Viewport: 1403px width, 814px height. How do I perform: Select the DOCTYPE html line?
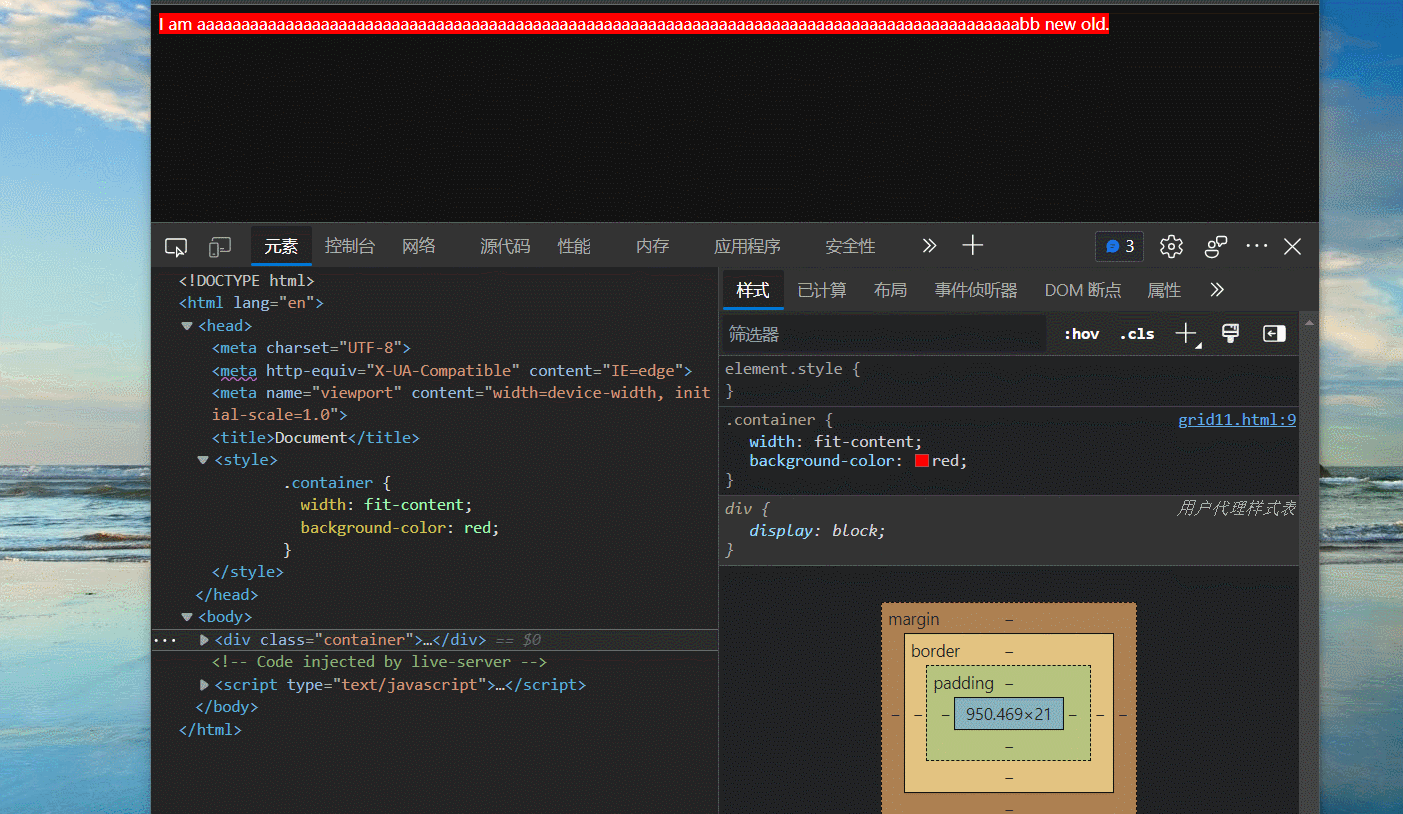tap(246, 281)
